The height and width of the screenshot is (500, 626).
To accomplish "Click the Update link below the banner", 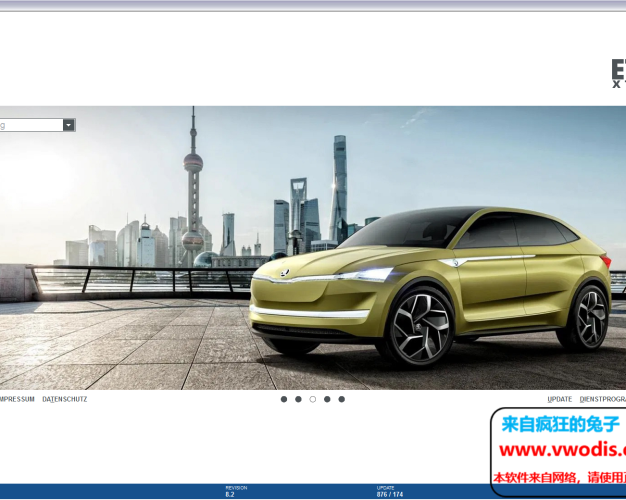I will pyautogui.click(x=560, y=399).
